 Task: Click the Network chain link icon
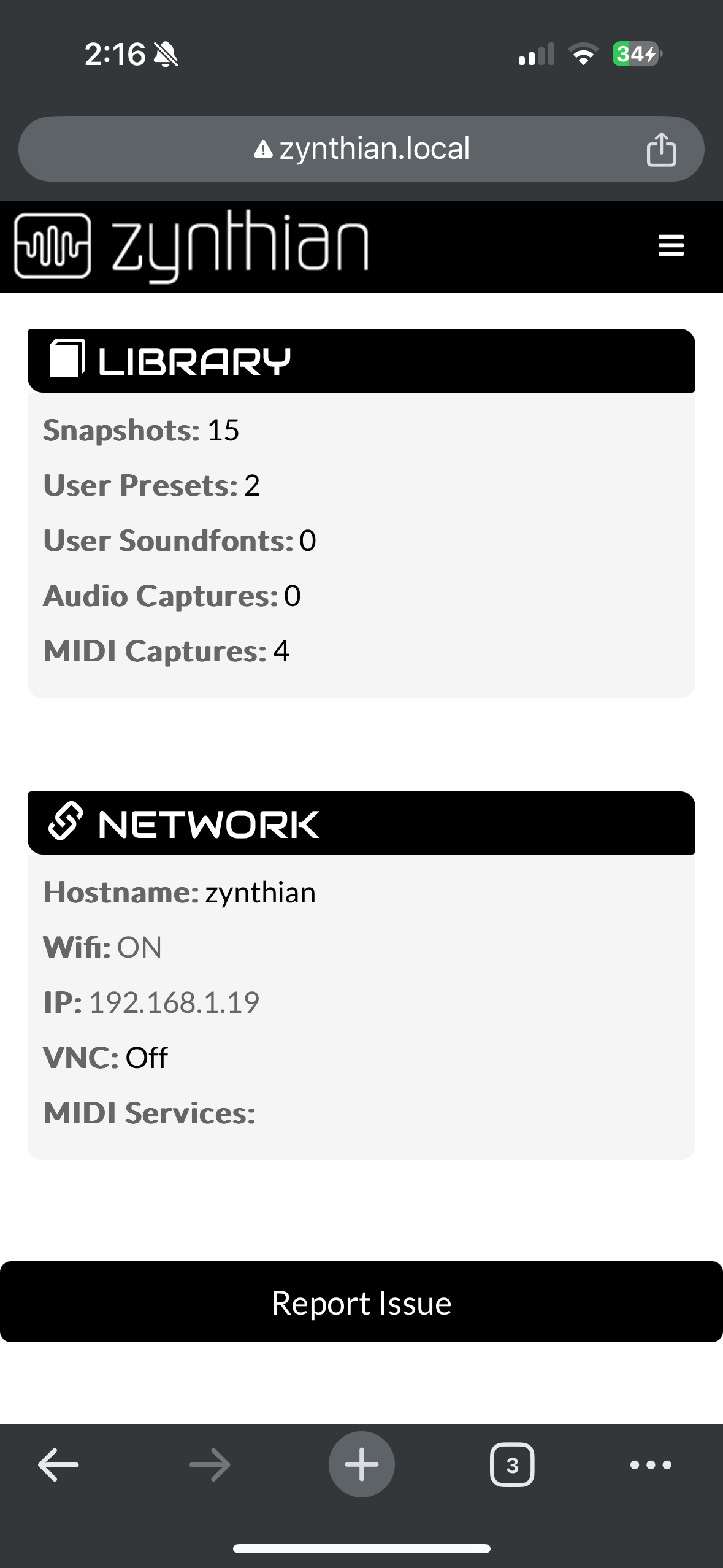pos(66,821)
